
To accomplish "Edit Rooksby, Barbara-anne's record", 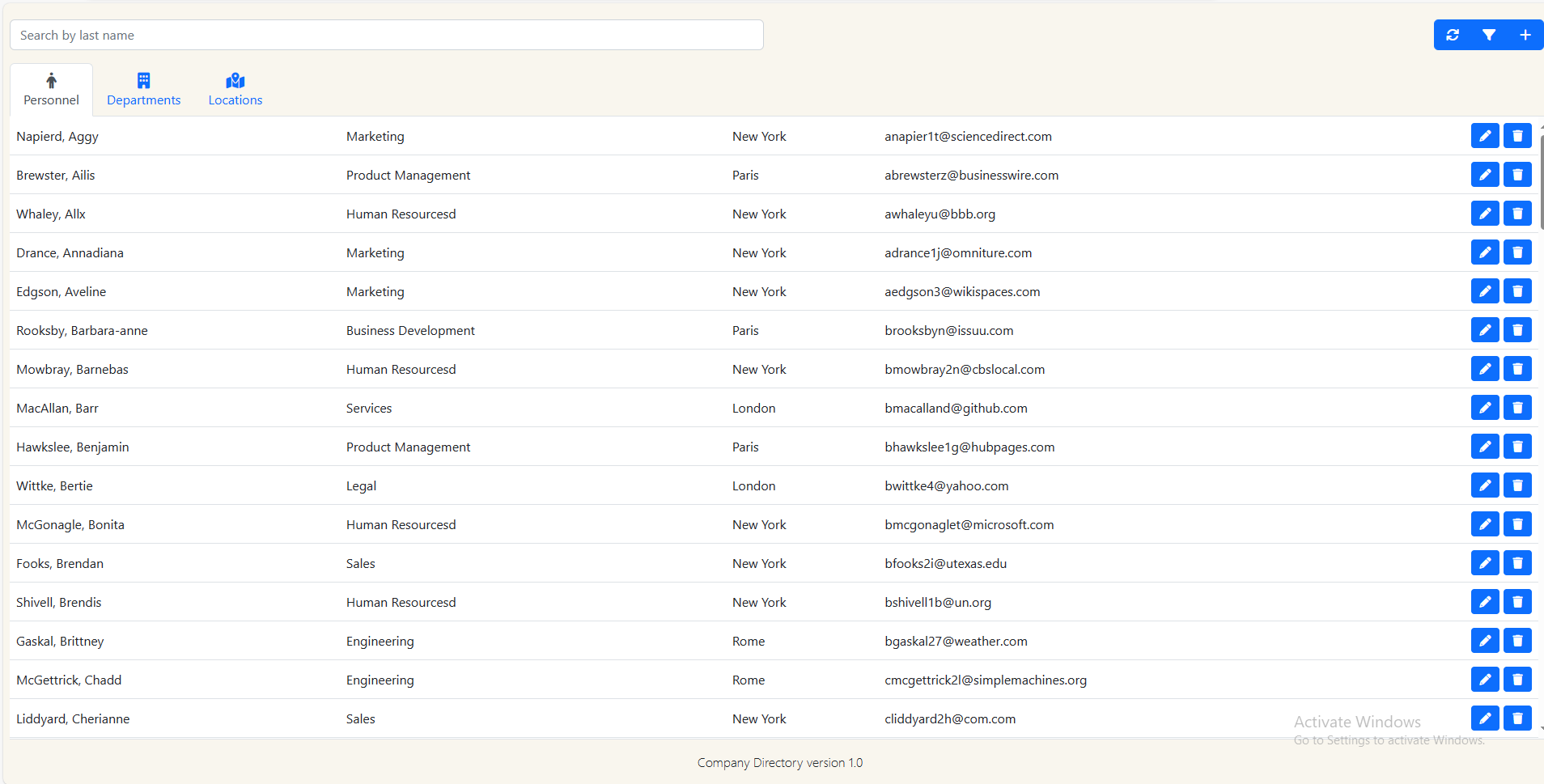I will tap(1484, 329).
